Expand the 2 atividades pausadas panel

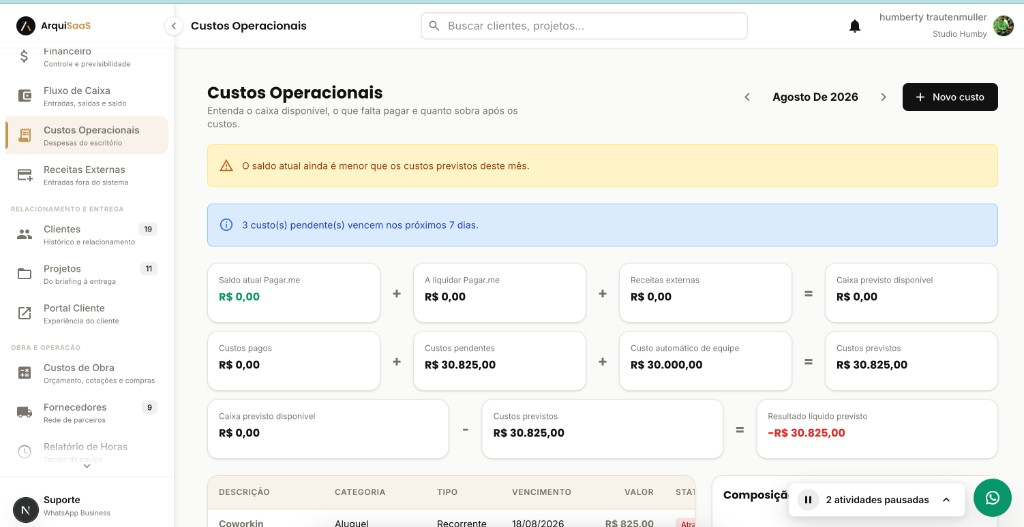(946, 500)
